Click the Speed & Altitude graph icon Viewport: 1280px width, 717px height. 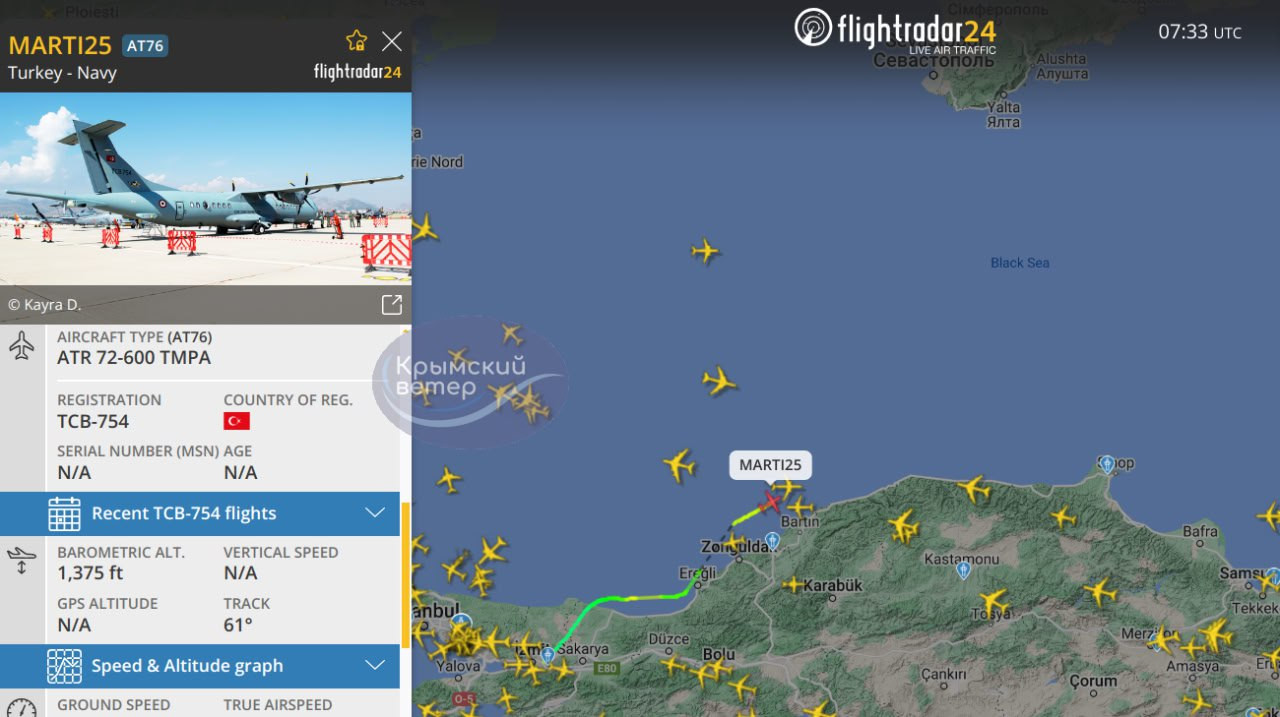[x=64, y=666]
